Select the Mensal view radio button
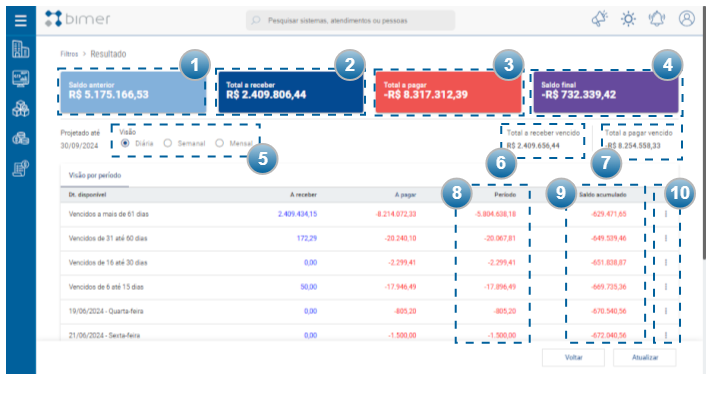 [220, 143]
